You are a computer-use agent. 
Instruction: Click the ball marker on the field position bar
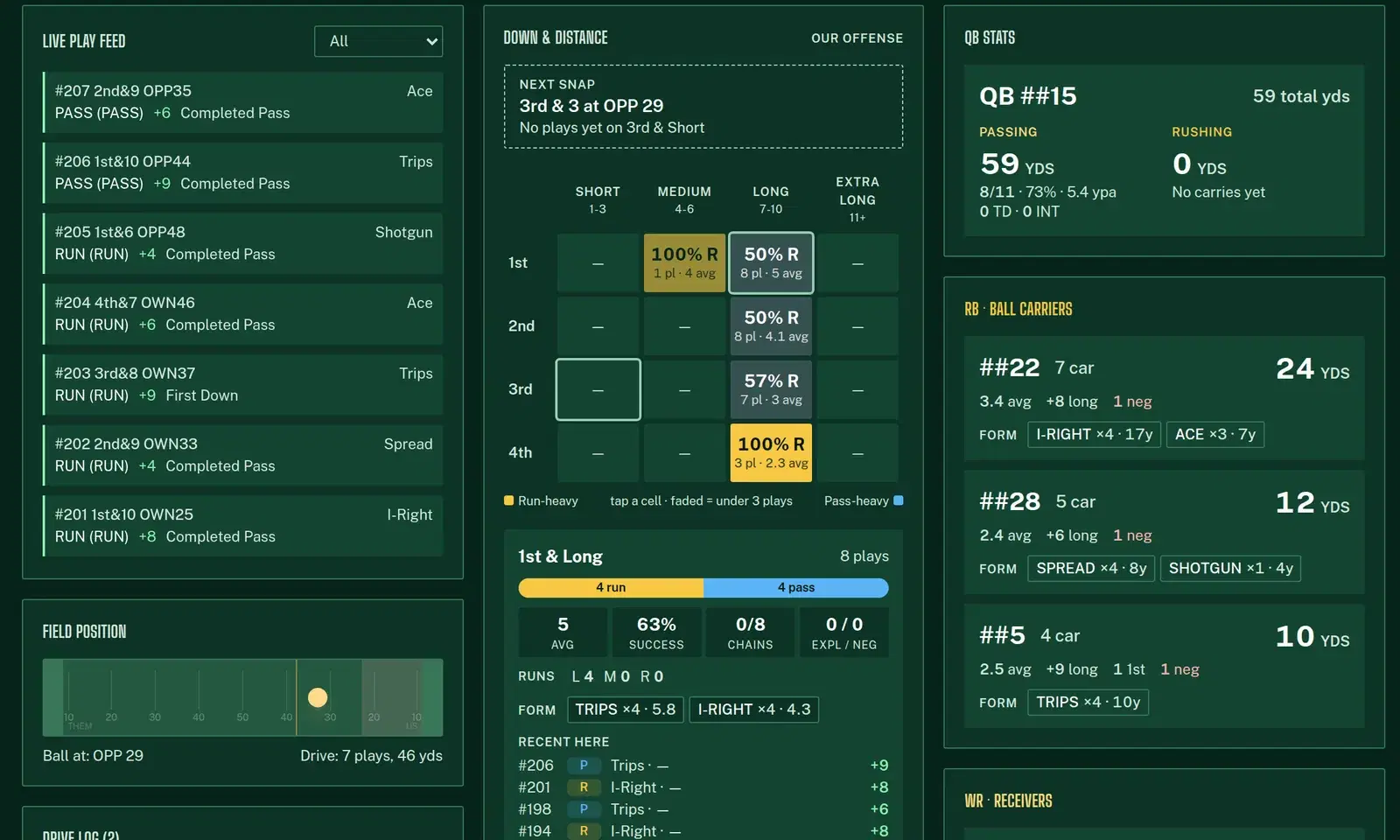pyautogui.click(x=318, y=697)
